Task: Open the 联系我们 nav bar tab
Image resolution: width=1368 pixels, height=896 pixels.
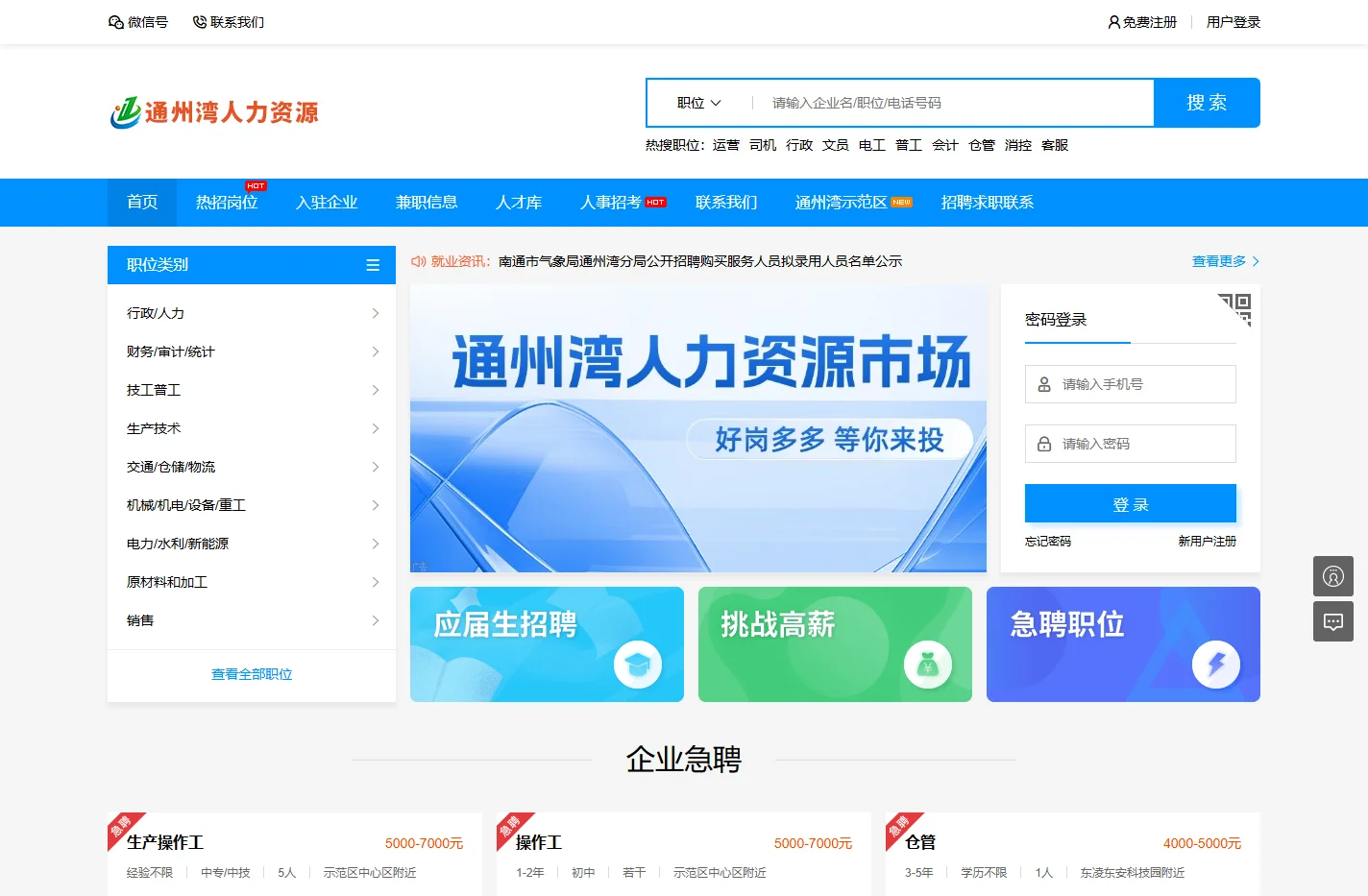Action: tap(726, 203)
